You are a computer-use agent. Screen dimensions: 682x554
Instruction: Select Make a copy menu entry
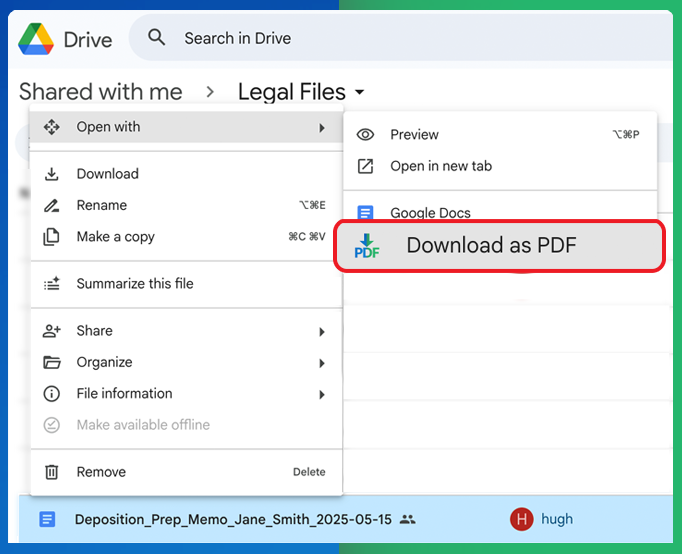pos(115,237)
